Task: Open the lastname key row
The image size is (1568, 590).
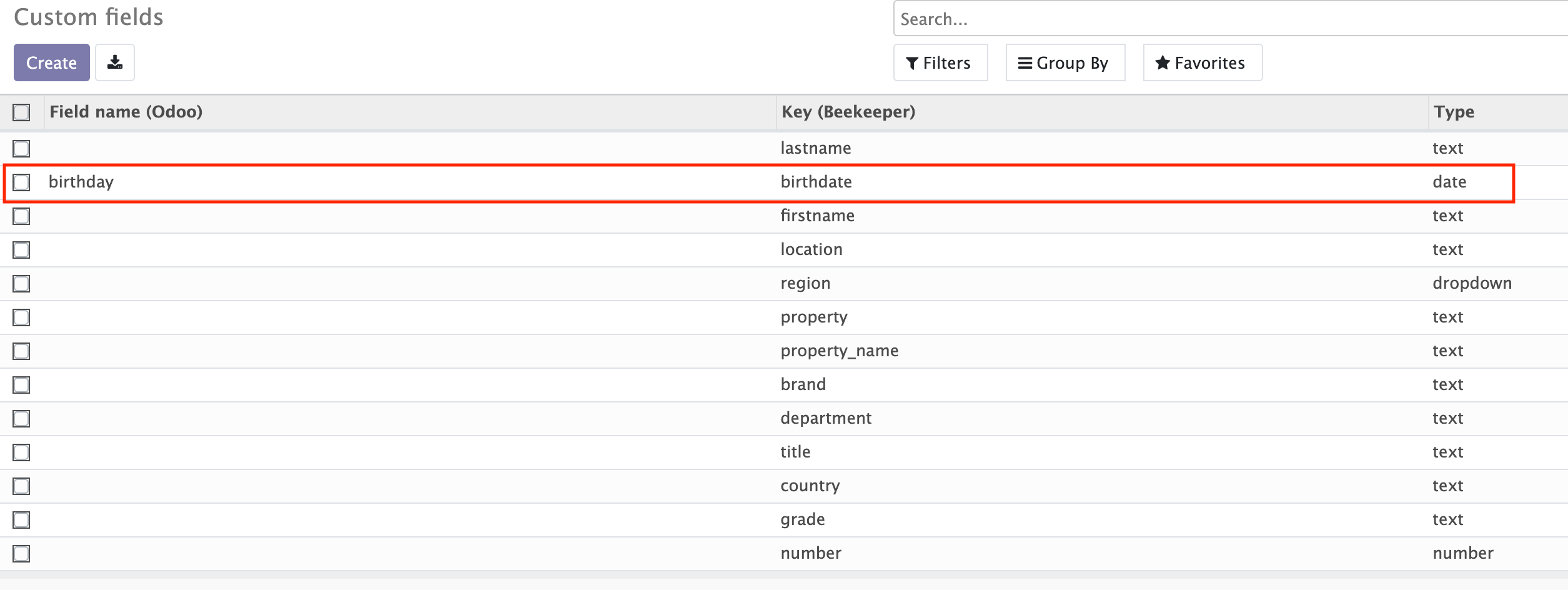Action: pos(816,148)
